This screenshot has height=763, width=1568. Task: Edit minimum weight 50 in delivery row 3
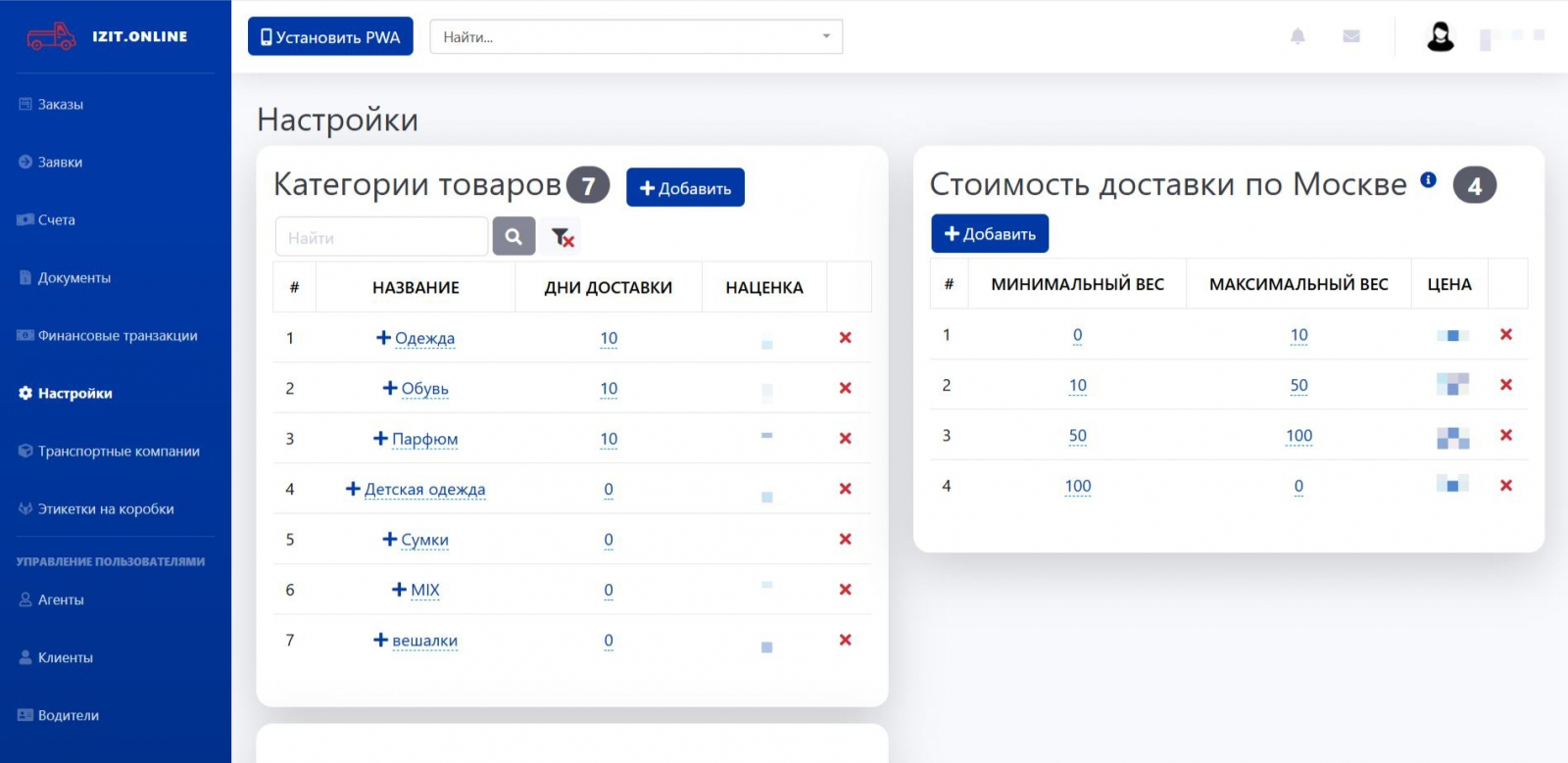pyautogui.click(x=1078, y=435)
